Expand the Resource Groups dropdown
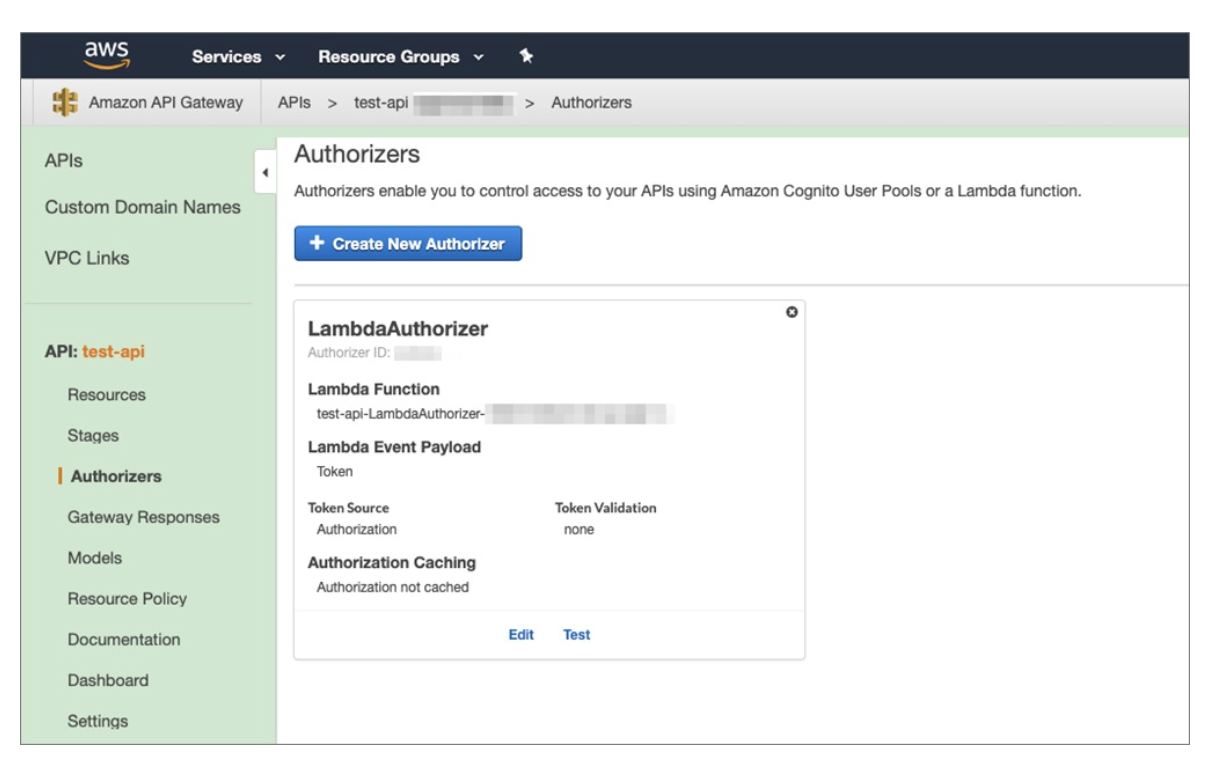 tap(401, 57)
